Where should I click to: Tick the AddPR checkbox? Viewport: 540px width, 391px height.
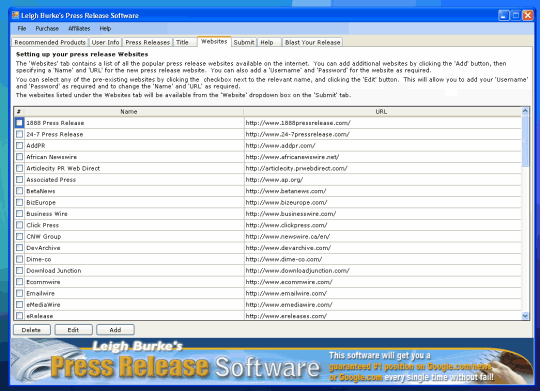click(x=19, y=145)
